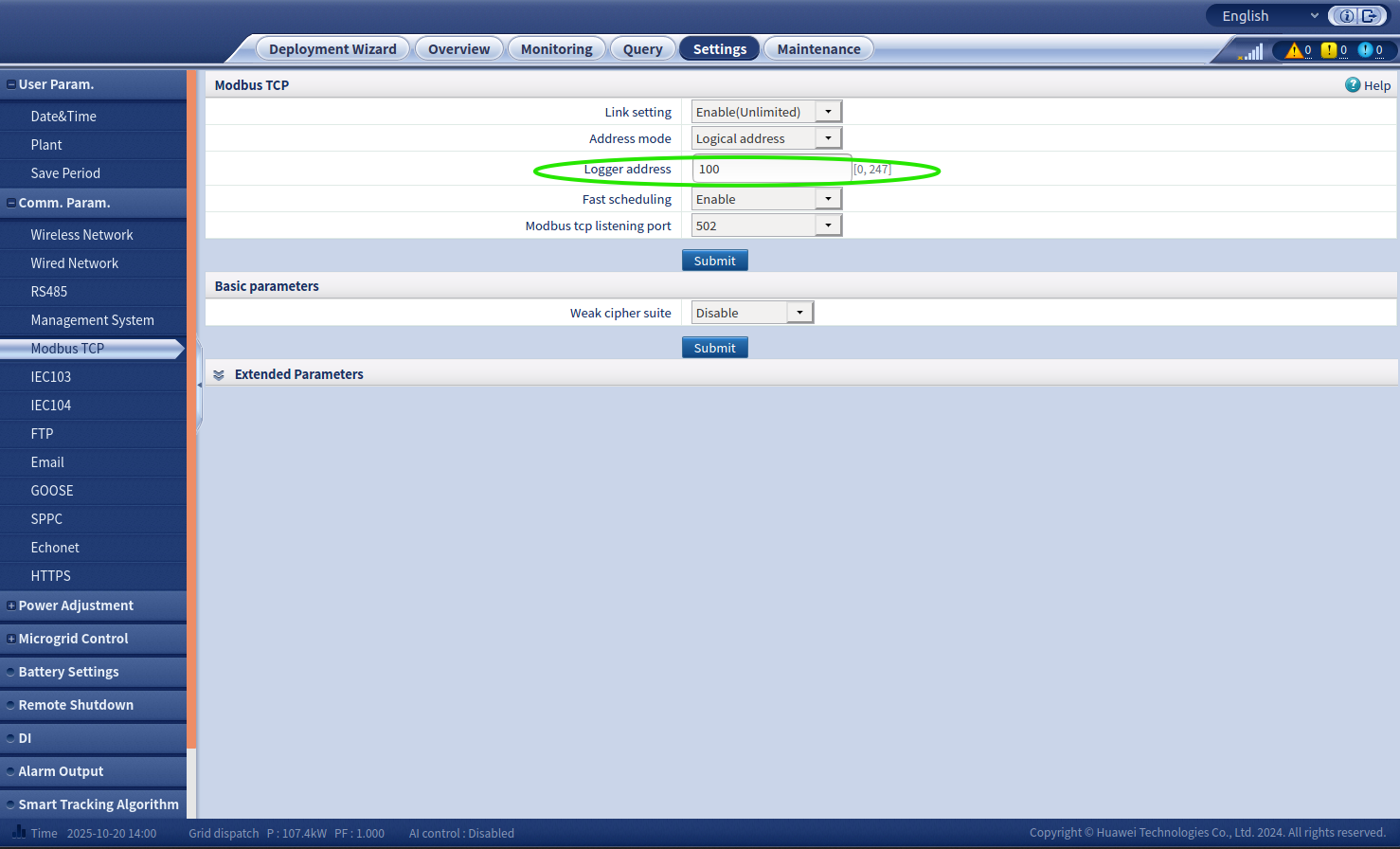The width and height of the screenshot is (1400, 849).
Task: Submit the Modbus TCP settings
Action: (x=714, y=261)
